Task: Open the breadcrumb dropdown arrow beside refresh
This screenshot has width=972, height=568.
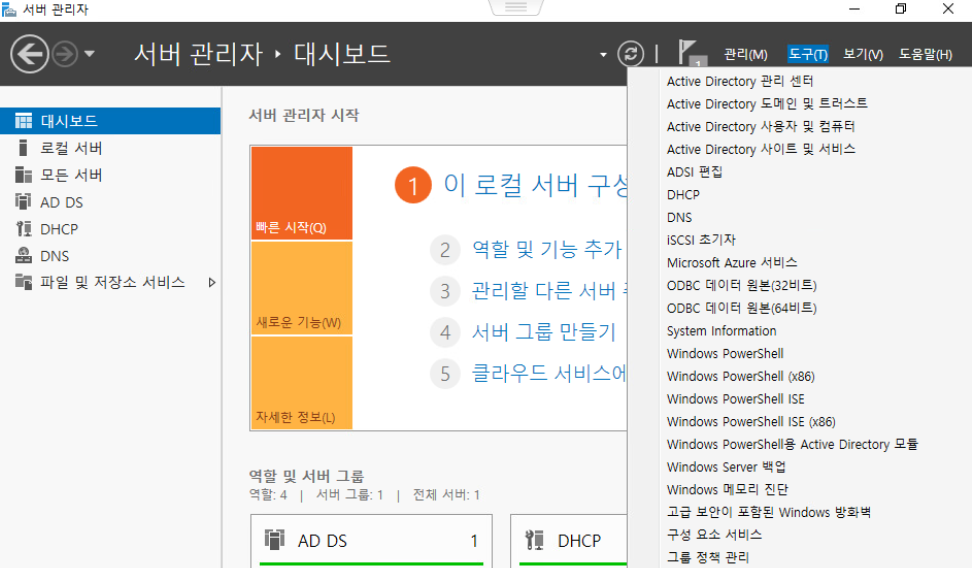Action: 603,55
